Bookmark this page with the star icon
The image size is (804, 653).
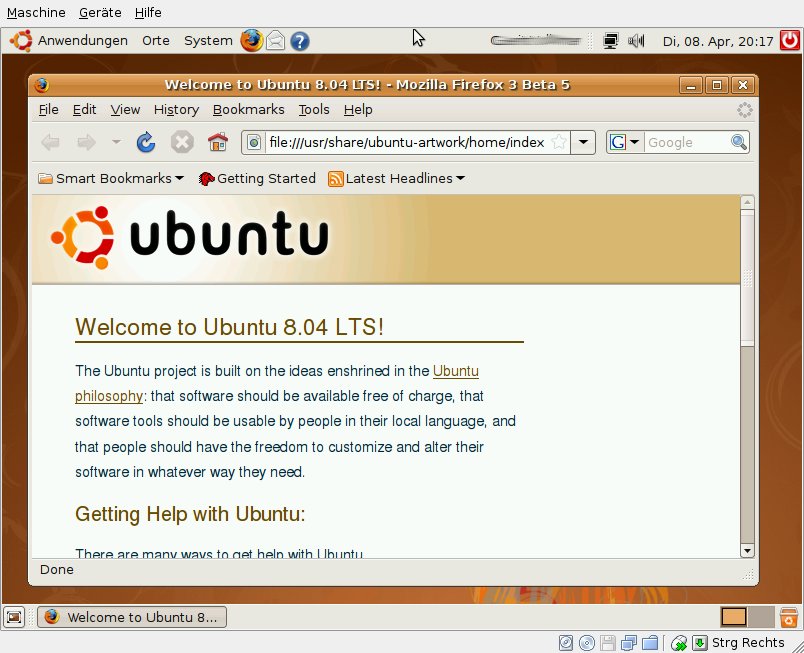[x=559, y=142]
